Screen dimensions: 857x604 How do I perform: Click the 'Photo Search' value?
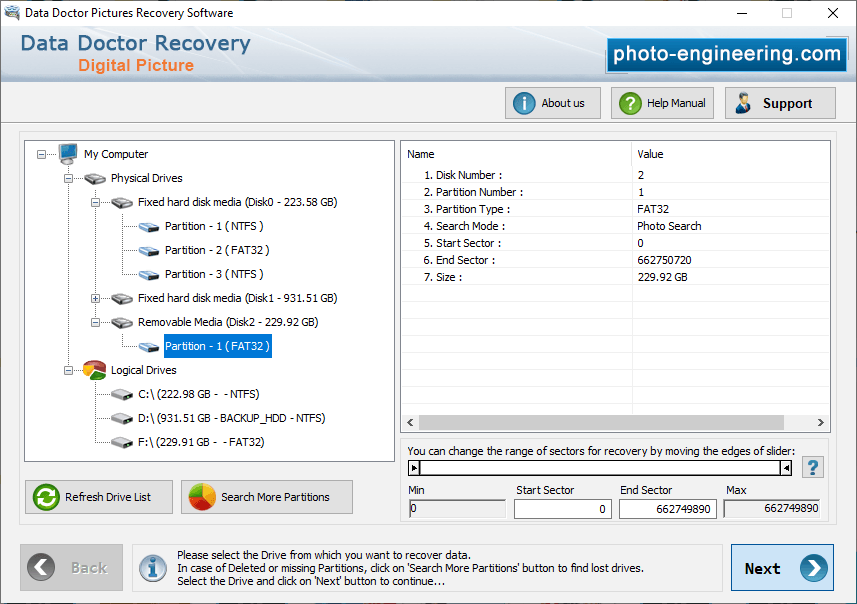coord(669,226)
